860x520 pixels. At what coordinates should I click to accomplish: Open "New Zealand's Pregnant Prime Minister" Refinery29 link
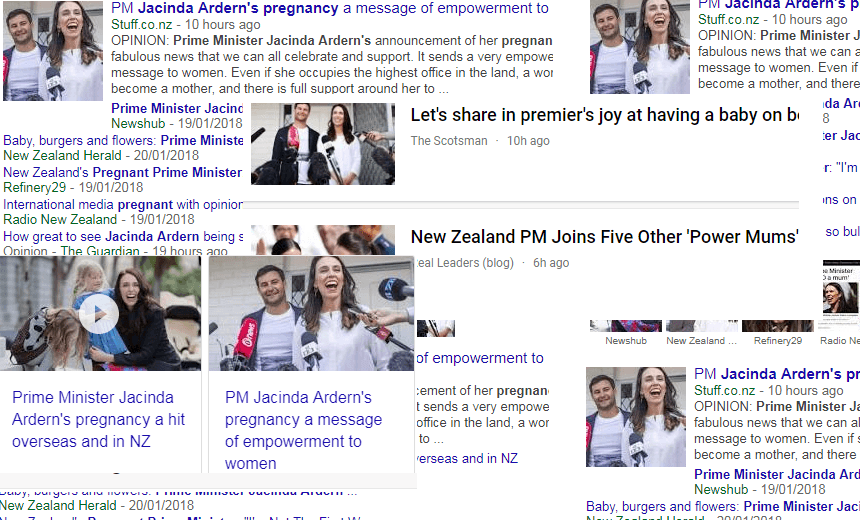[x=122, y=172]
